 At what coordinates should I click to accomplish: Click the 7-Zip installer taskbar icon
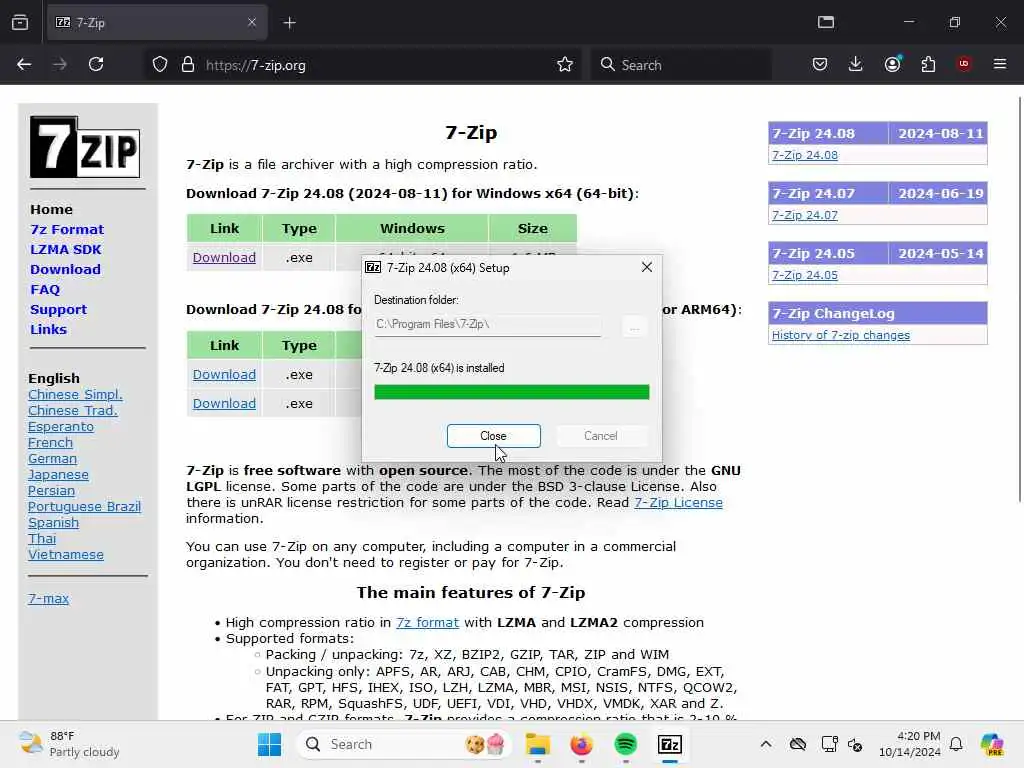(670, 744)
